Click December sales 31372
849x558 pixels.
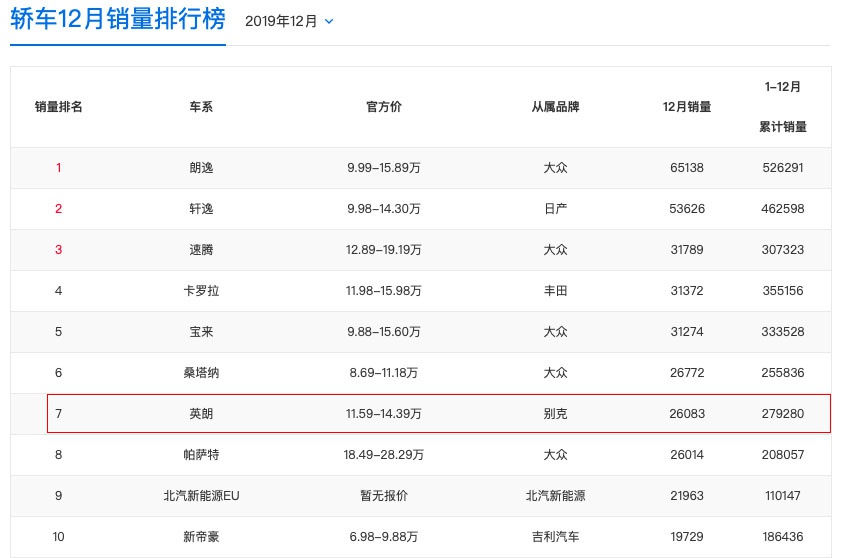[x=687, y=291]
